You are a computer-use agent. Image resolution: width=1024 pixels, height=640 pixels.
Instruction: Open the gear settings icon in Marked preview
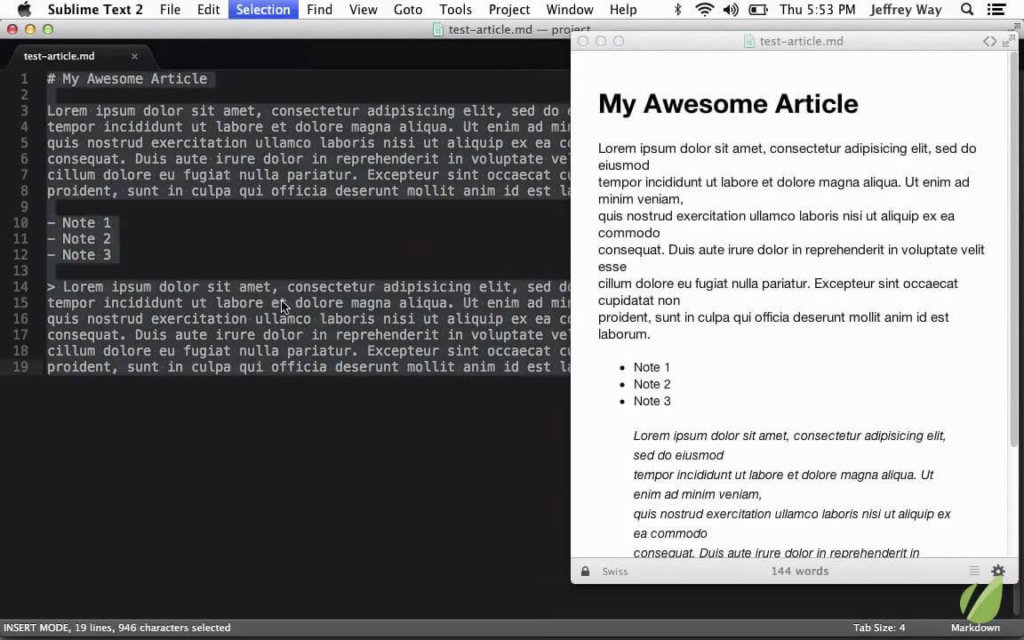click(996, 570)
